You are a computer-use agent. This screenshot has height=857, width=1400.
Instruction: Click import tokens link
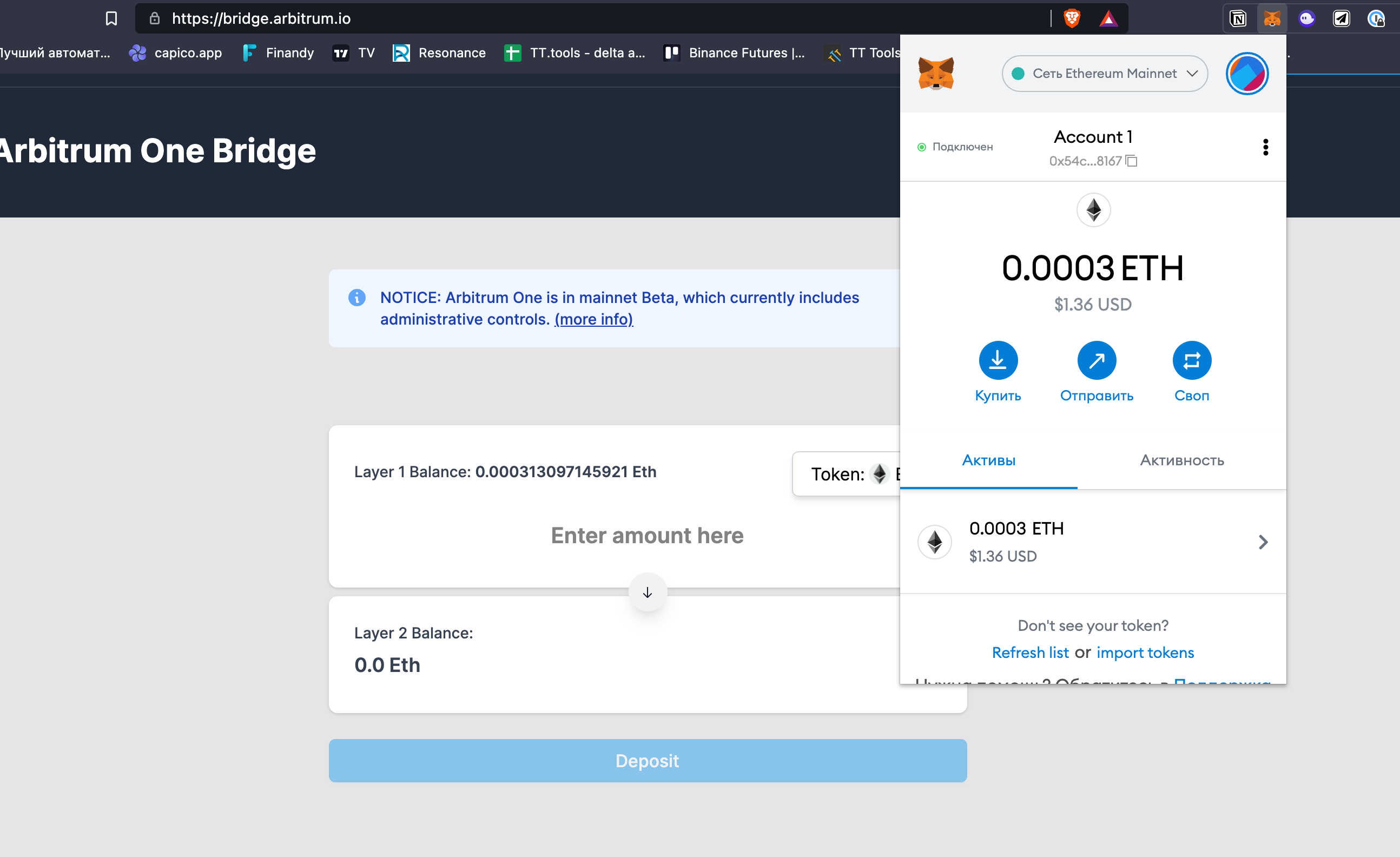[x=1145, y=652]
